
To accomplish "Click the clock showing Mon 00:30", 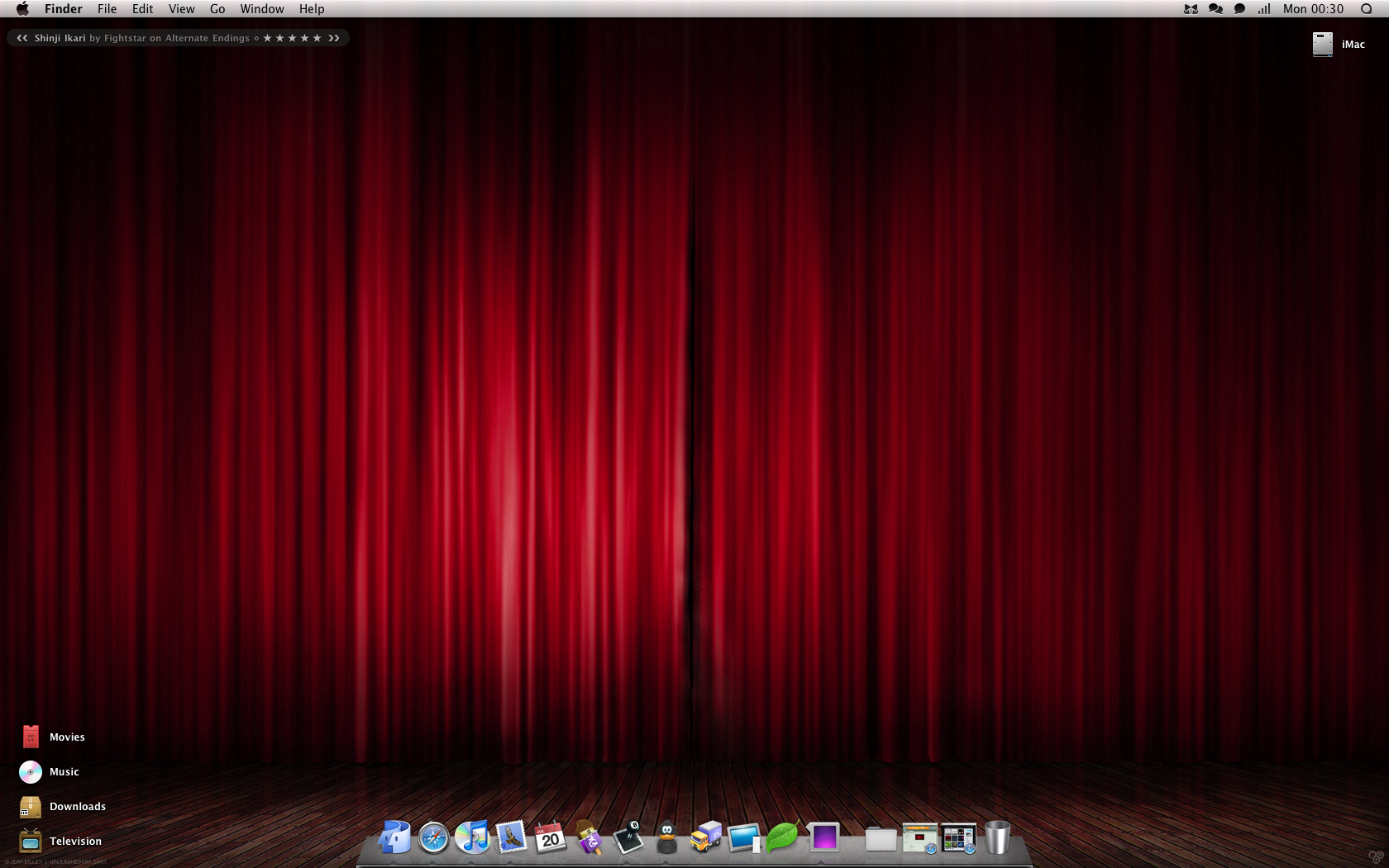I will (x=1313, y=9).
